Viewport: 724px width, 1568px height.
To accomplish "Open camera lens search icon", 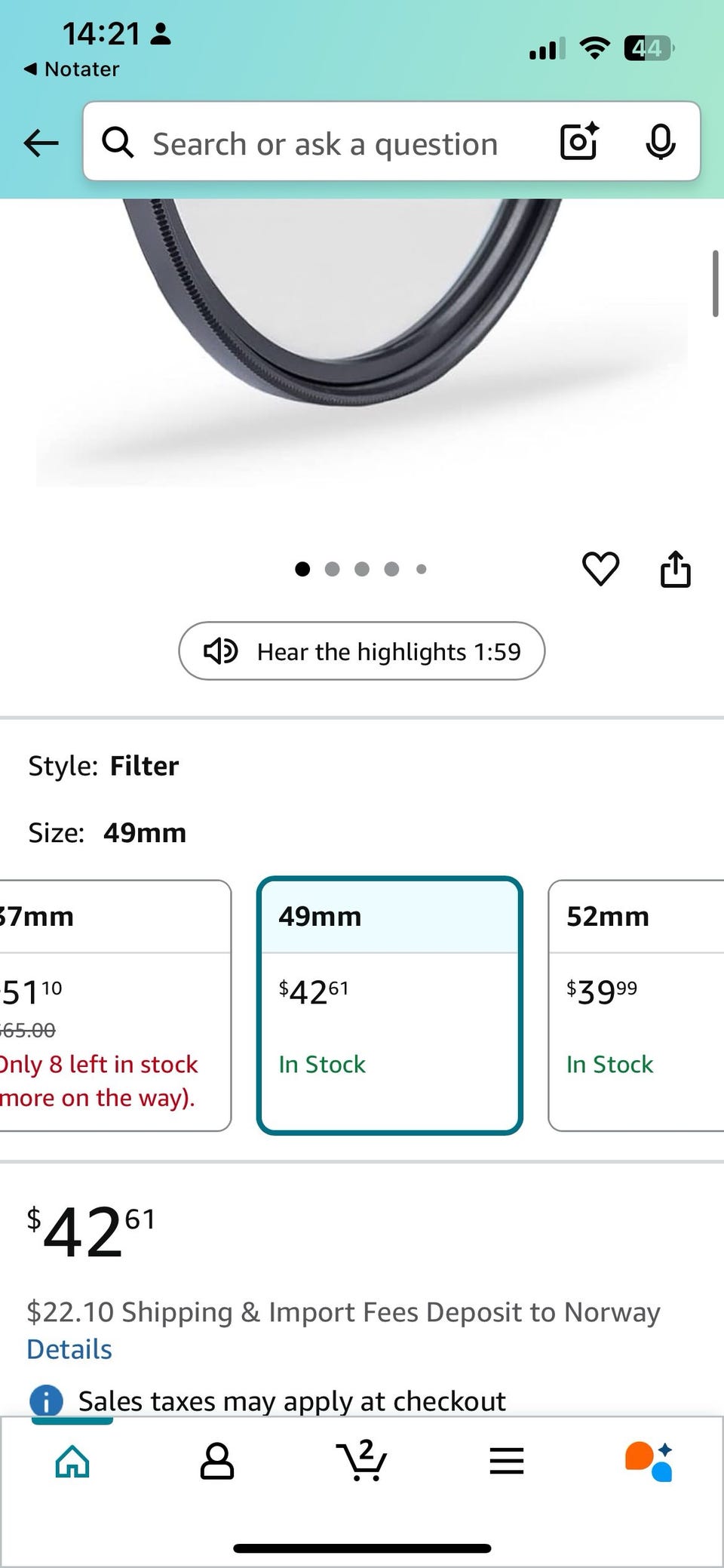I will [x=579, y=141].
